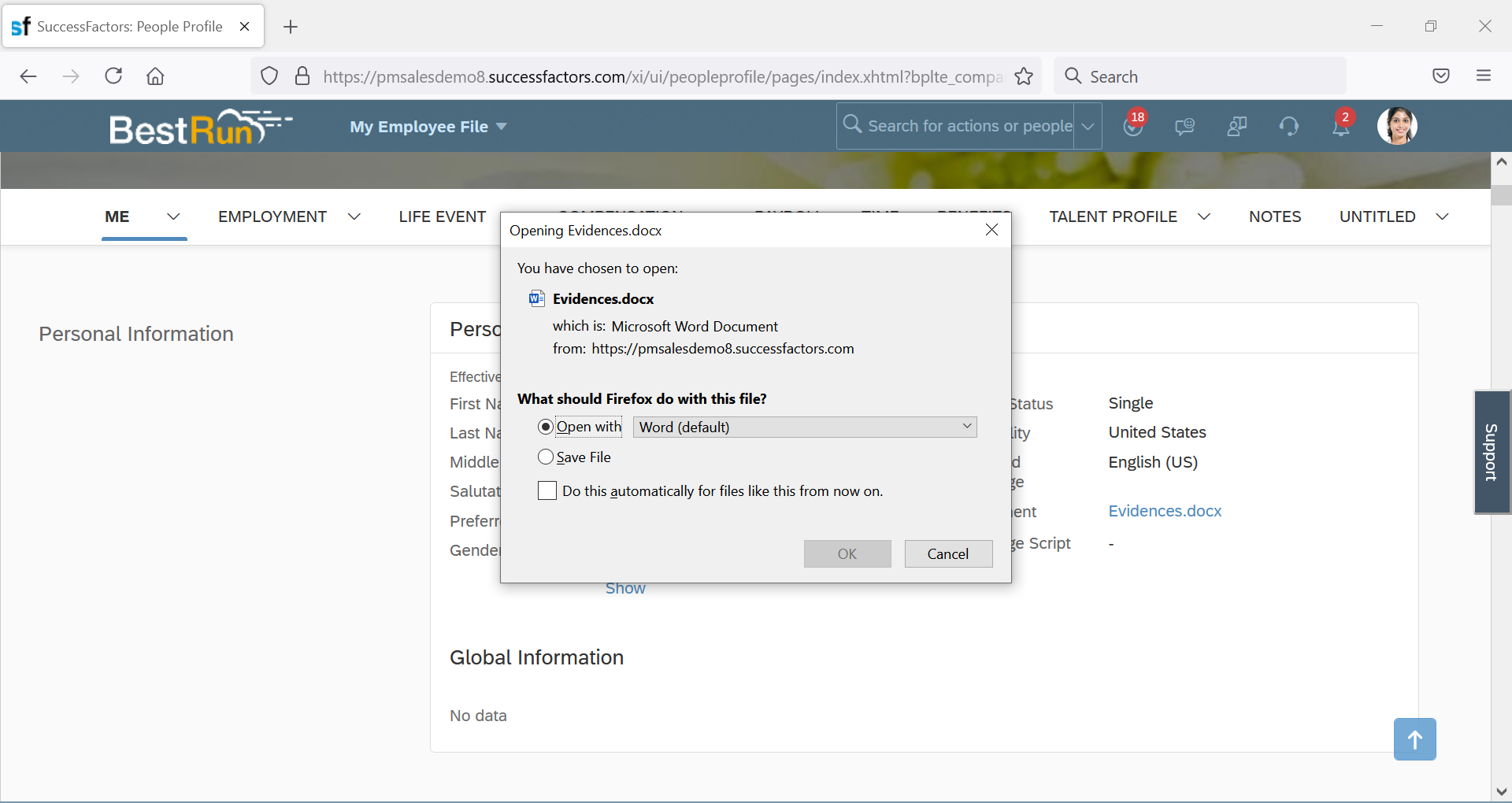
Task: Click blue scroll-to-top arrow button
Action: point(1414,739)
